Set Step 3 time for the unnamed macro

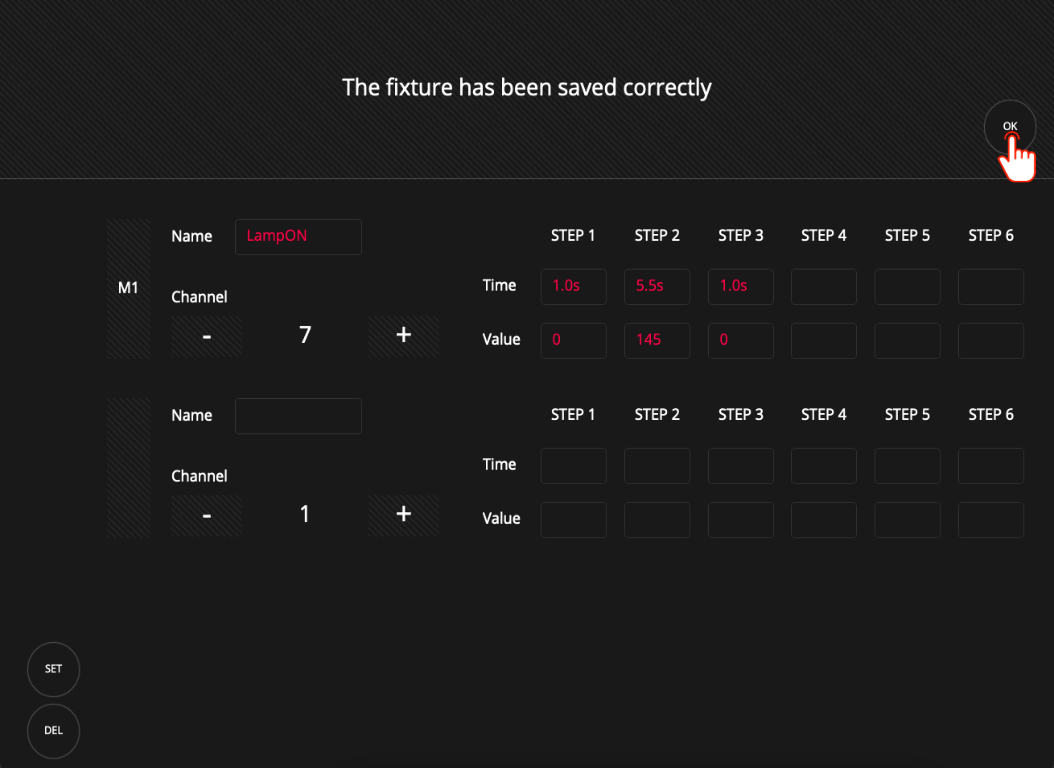(741, 466)
